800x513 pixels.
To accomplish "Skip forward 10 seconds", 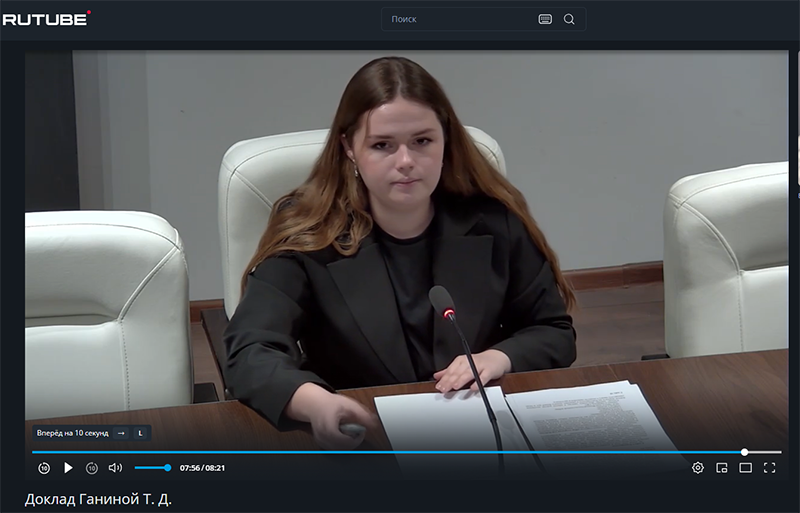I will [x=92, y=468].
